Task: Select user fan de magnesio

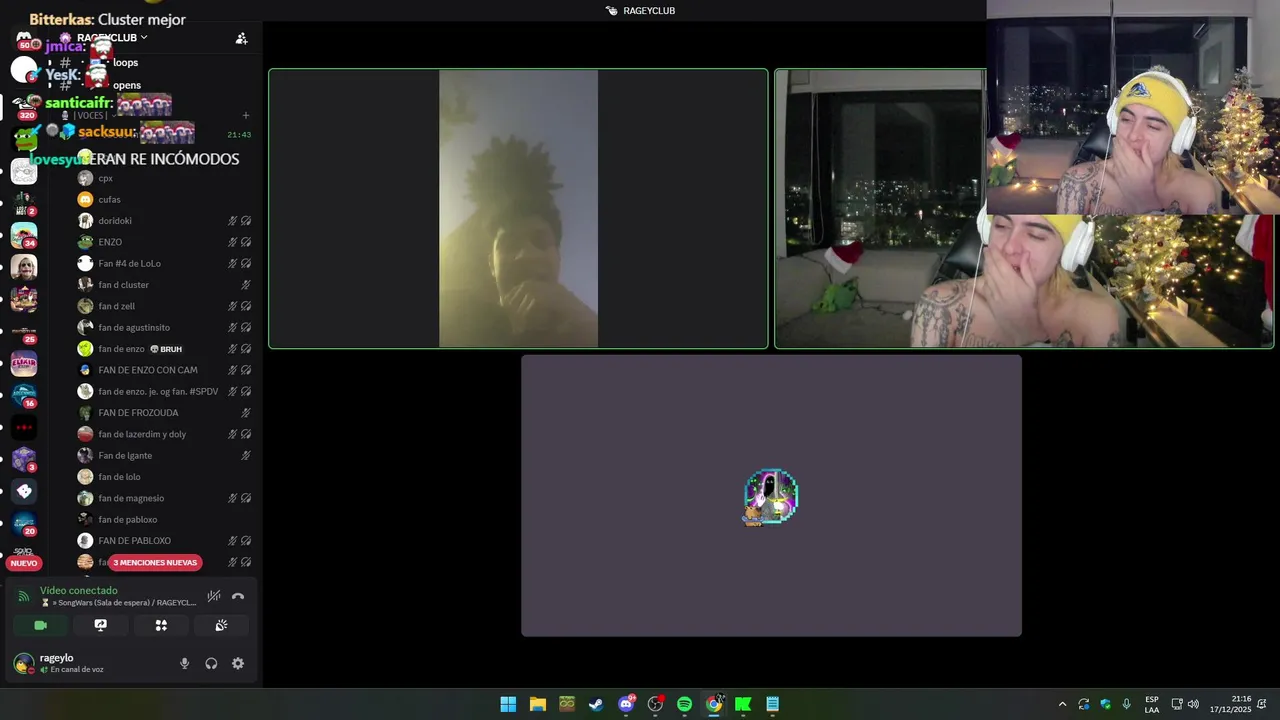Action: 164,498
